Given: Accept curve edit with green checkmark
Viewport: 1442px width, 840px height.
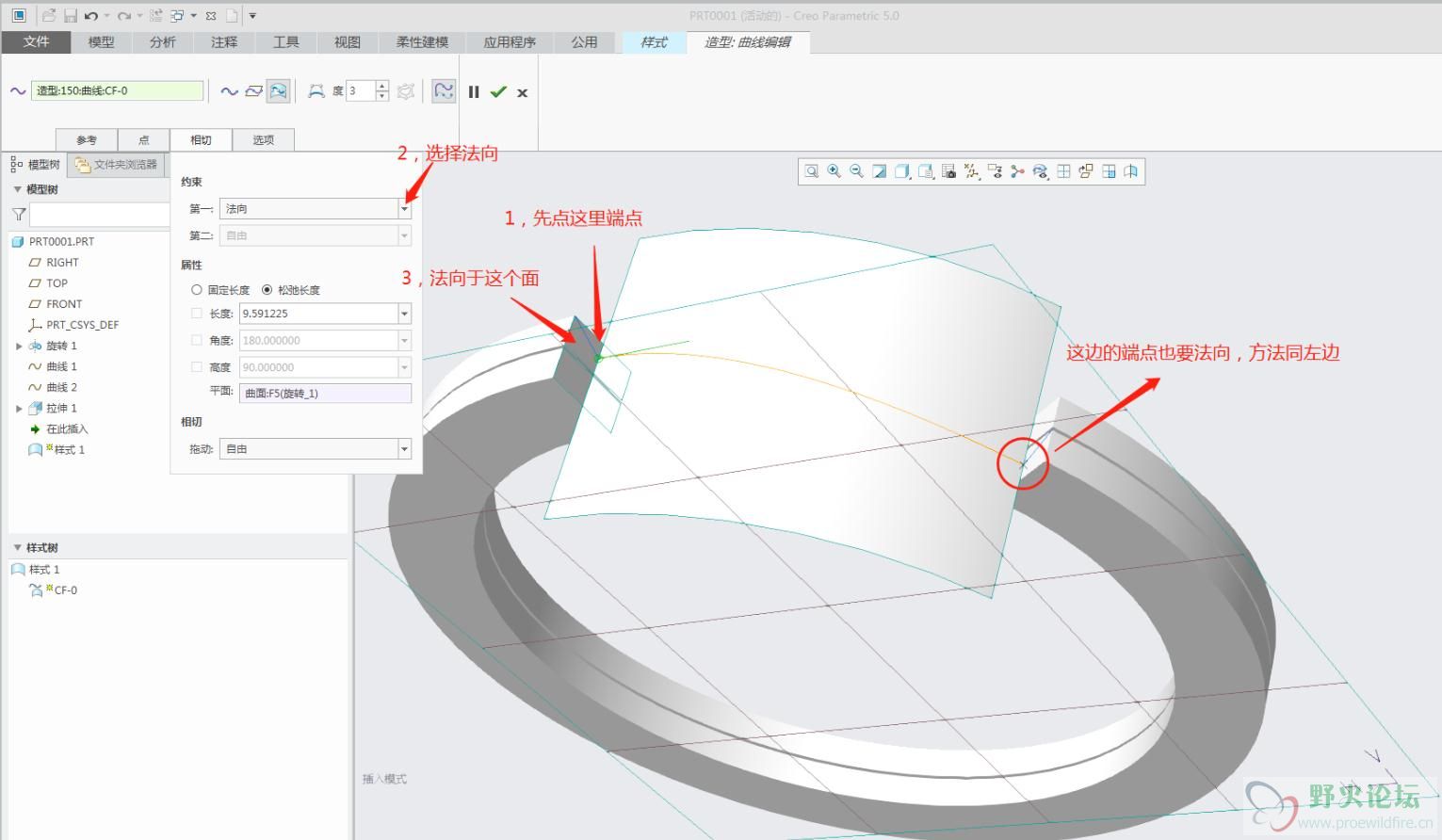Looking at the screenshot, I should coord(498,91).
